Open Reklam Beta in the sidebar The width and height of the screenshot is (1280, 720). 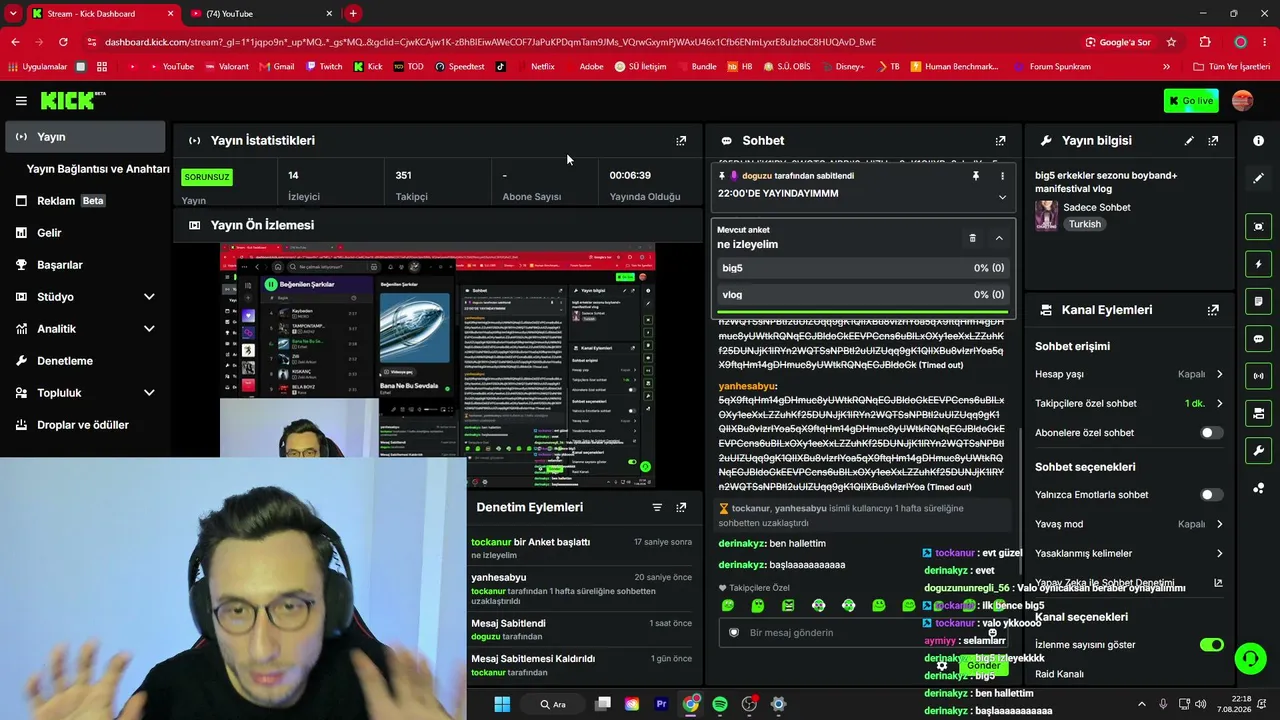86,201
